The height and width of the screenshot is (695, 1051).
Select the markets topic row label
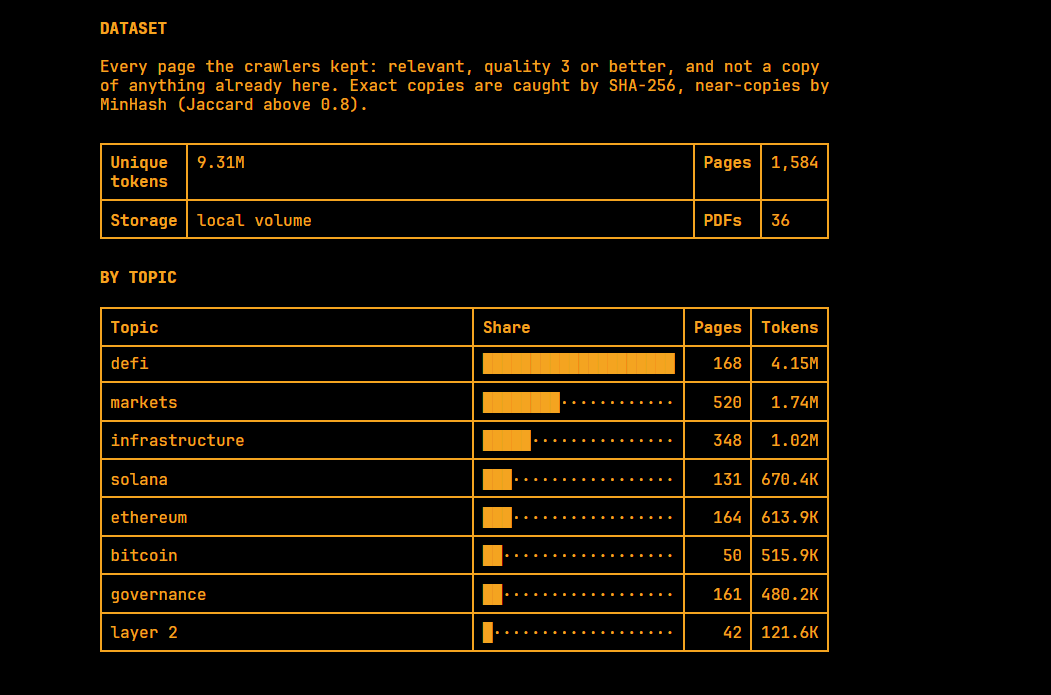pyautogui.click(x=143, y=402)
